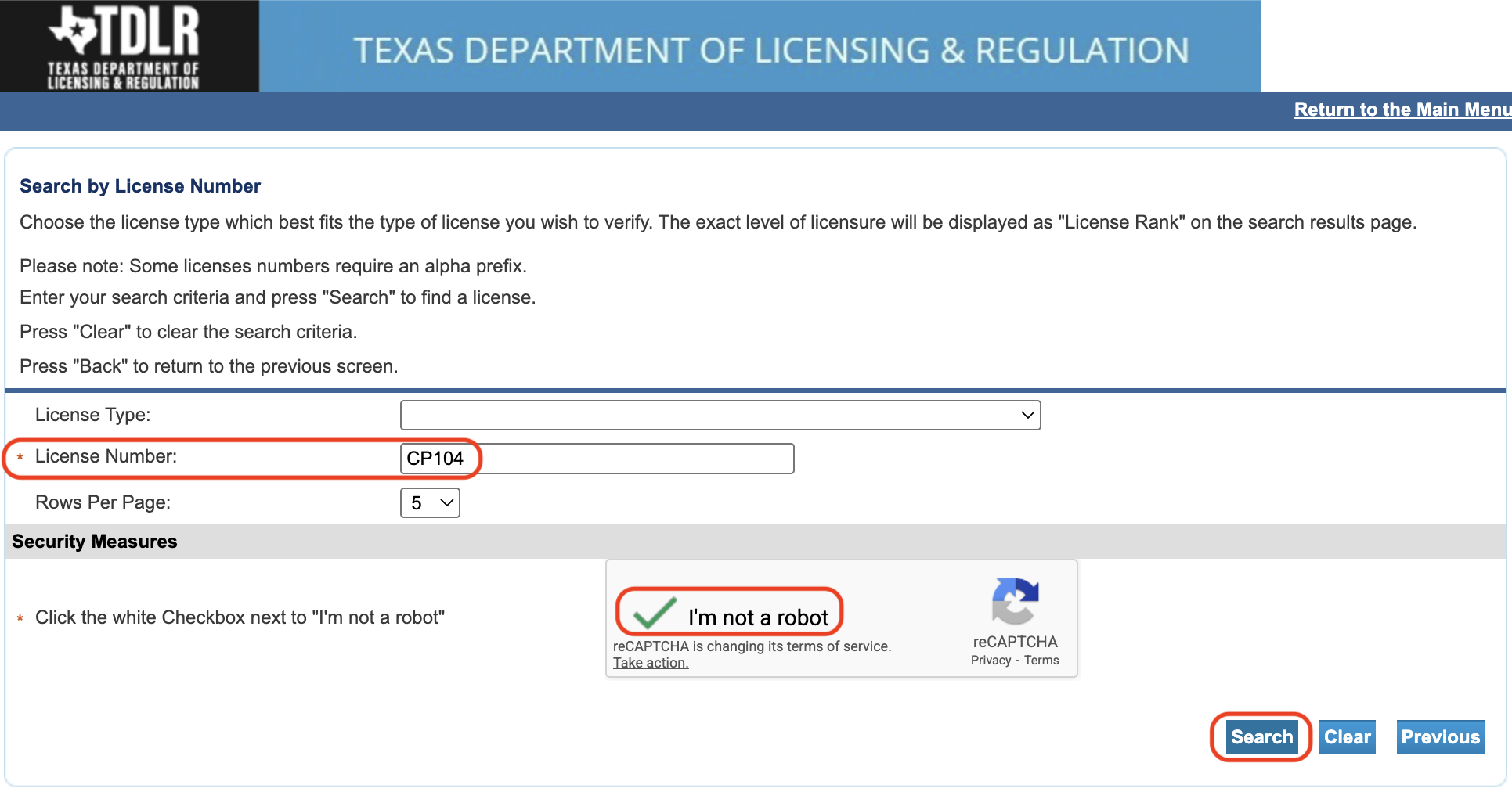
Task: Open reCAPTCHA Terms of service
Action: (x=1041, y=660)
